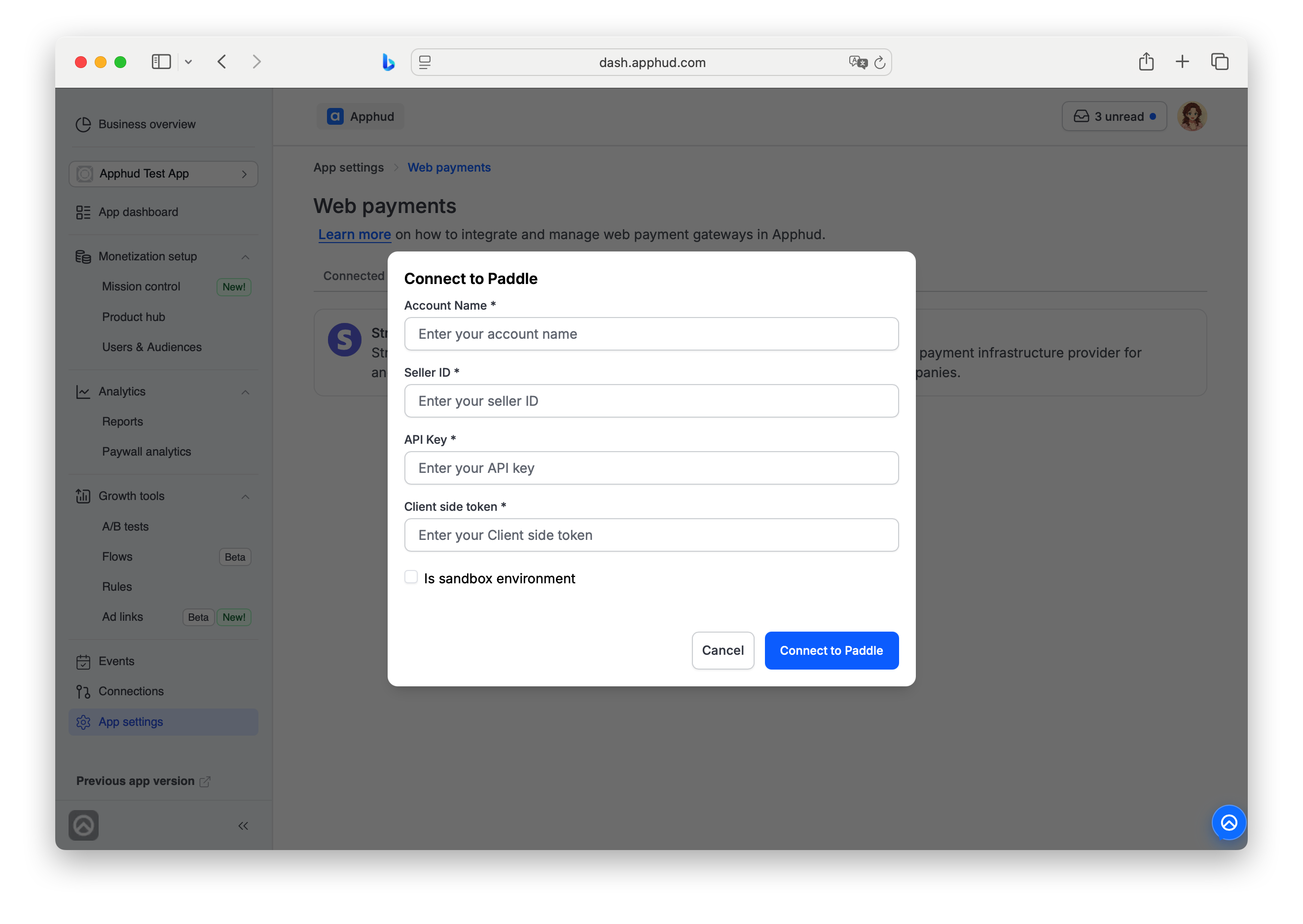Click the Seller ID input field
This screenshot has height=924, width=1303.
pos(651,400)
